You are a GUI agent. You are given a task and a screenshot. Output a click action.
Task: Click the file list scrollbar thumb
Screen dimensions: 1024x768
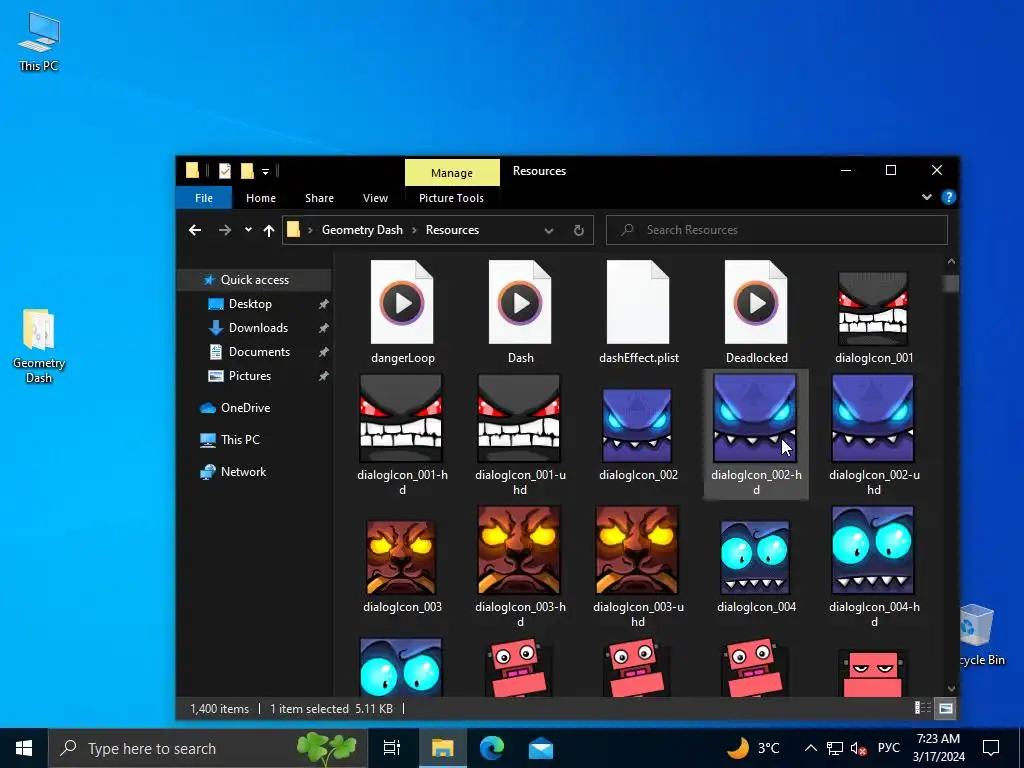pyautogui.click(x=951, y=283)
